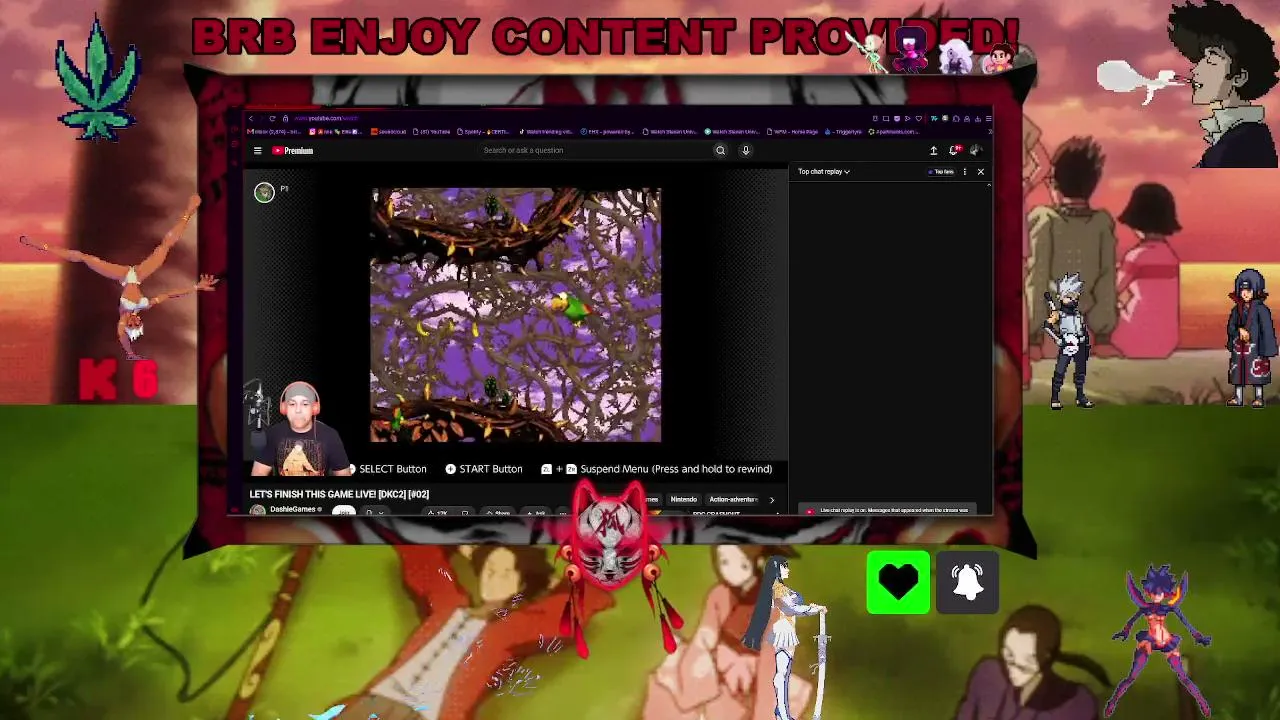
Task: Select the Action-adventure topic chip
Action: tap(733, 500)
